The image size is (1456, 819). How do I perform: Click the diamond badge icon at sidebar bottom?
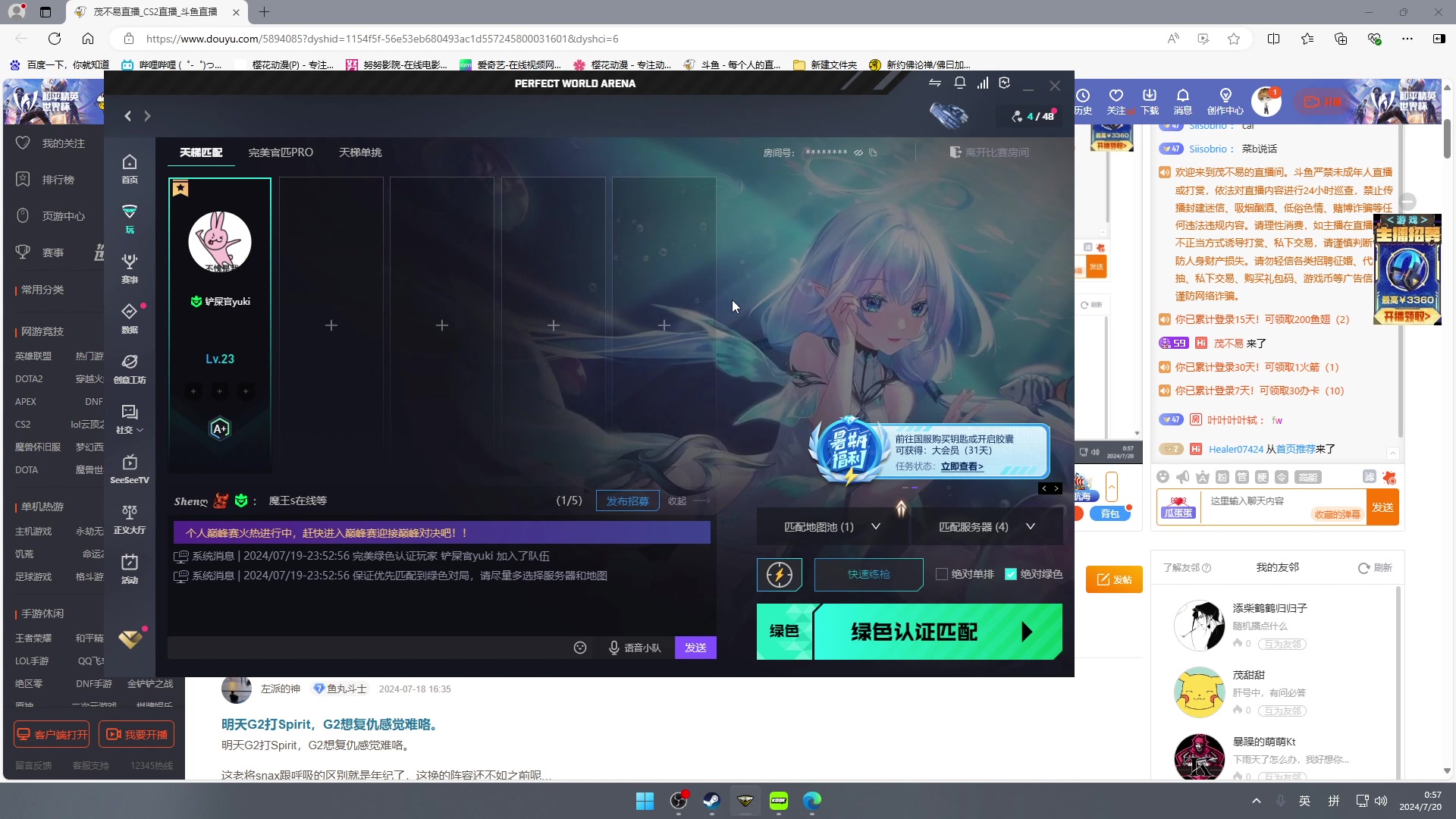pyautogui.click(x=130, y=639)
